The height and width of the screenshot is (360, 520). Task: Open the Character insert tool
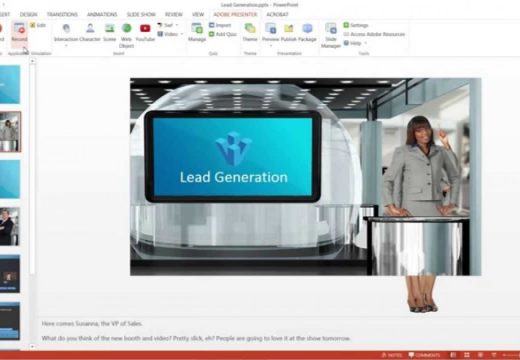click(90, 33)
